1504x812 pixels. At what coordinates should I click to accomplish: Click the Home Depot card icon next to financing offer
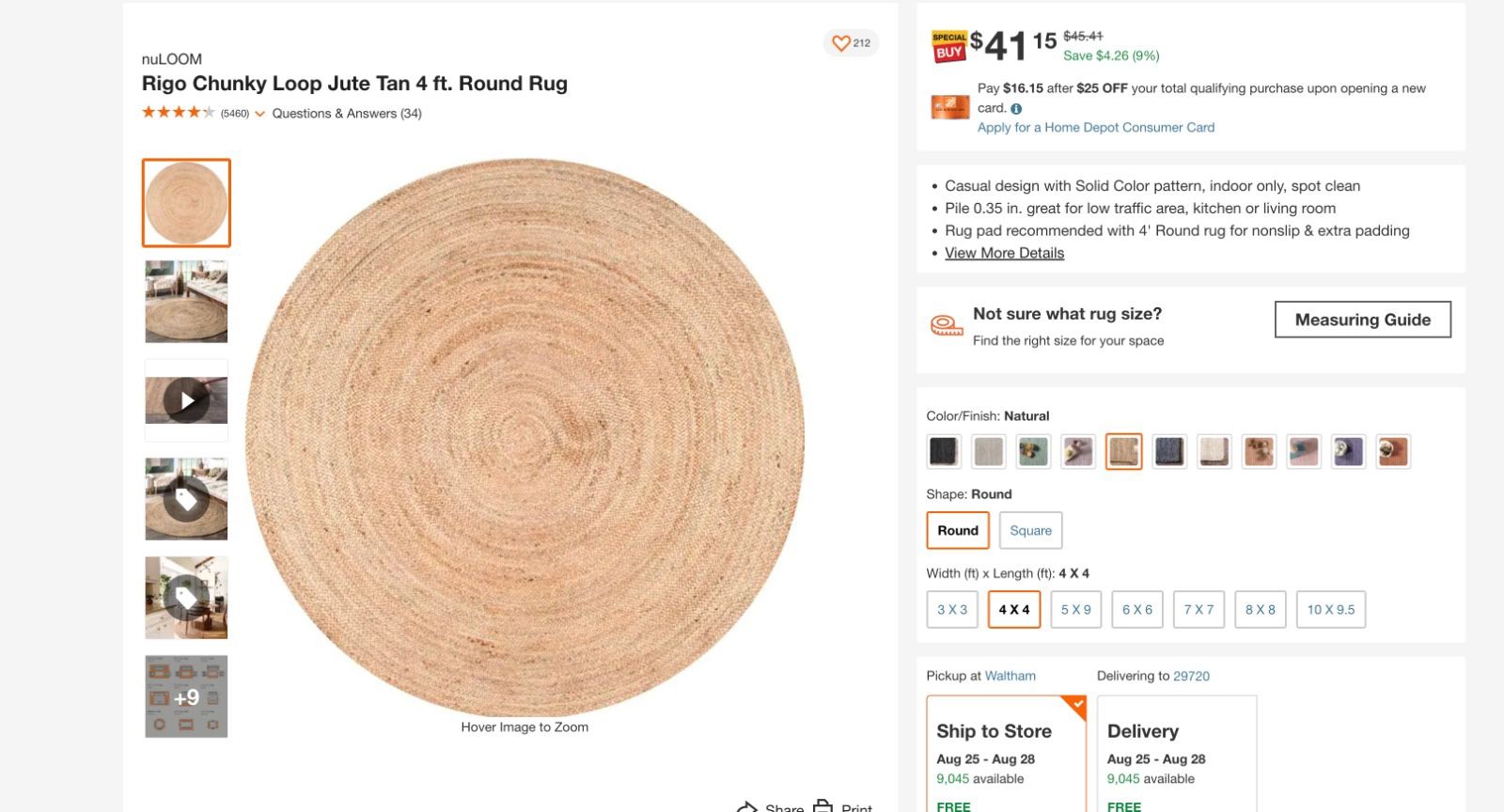pos(950,106)
